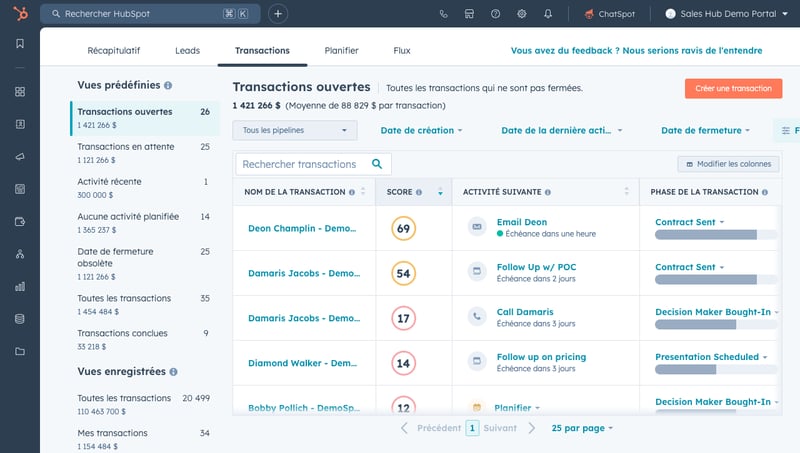Switch to Flux tab

tap(402, 51)
